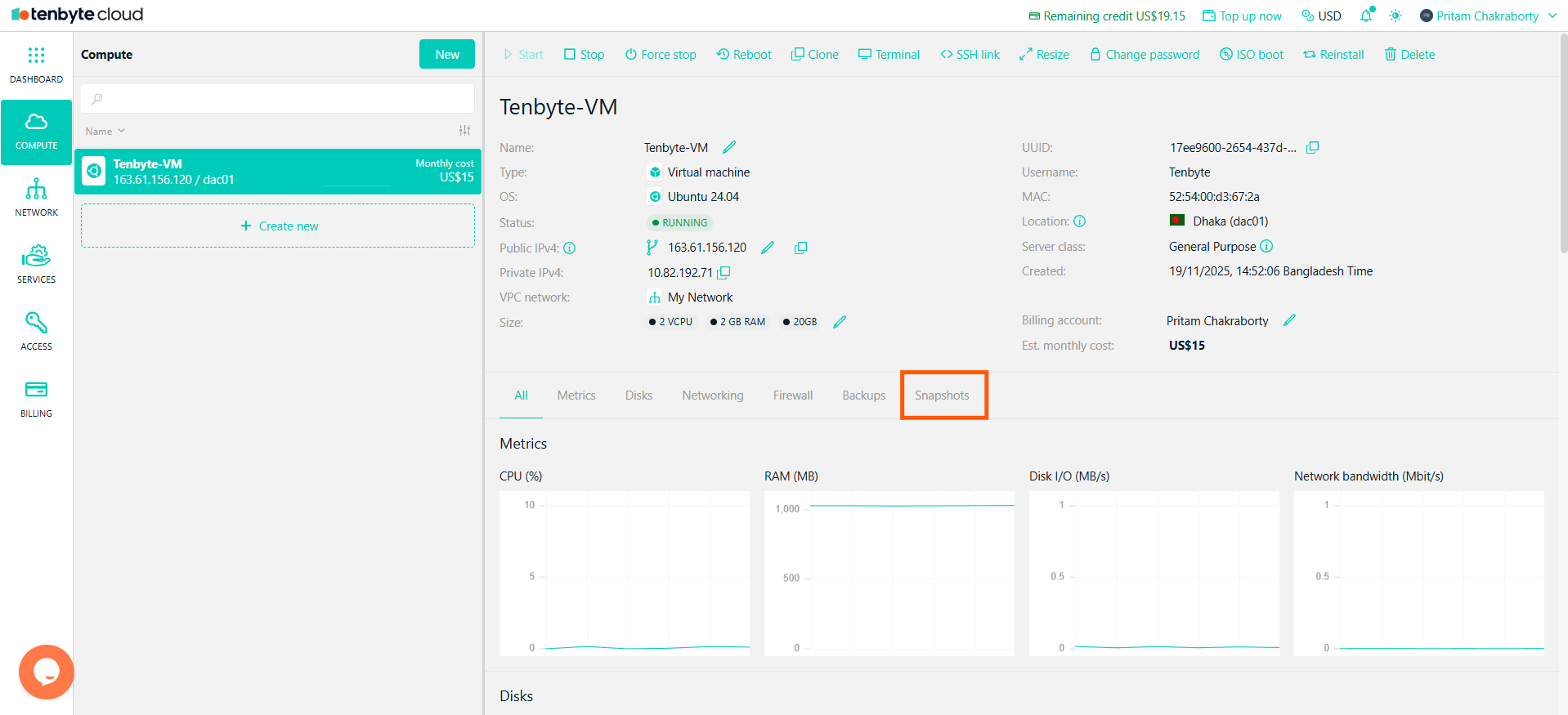
Task: Click the Ubuntu 24.04 OS value
Action: point(703,197)
